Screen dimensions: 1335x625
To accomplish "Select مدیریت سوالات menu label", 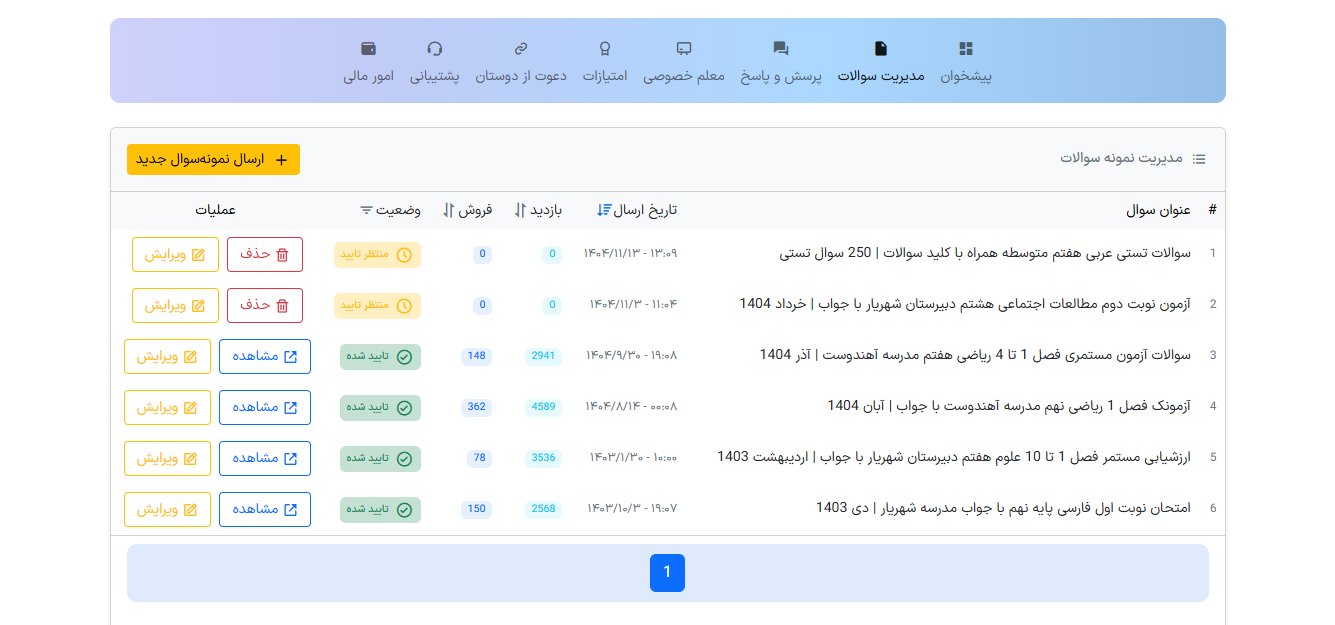I will [881, 76].
